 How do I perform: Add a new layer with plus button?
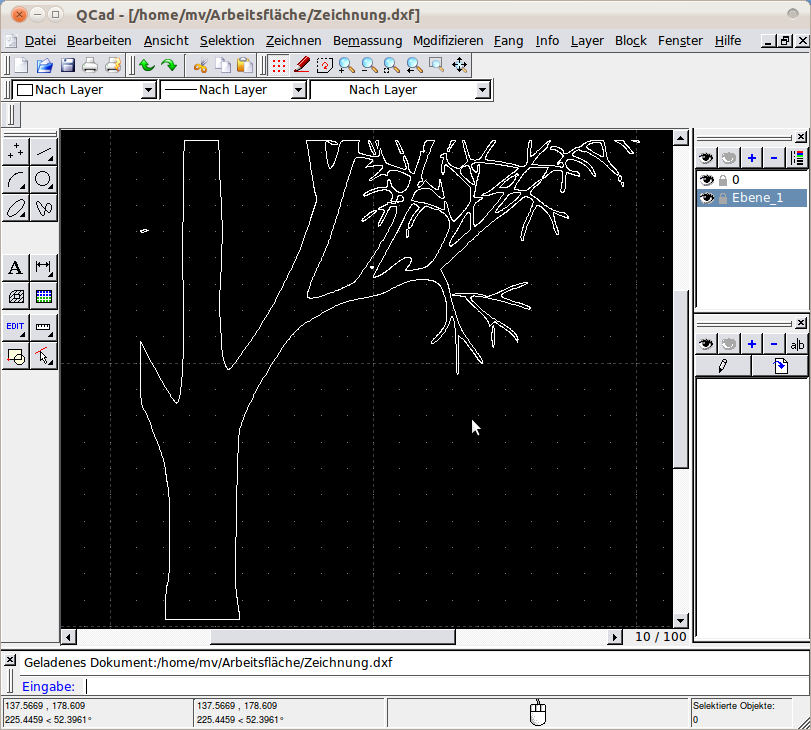pyautogui.click(x=751, y=157)
